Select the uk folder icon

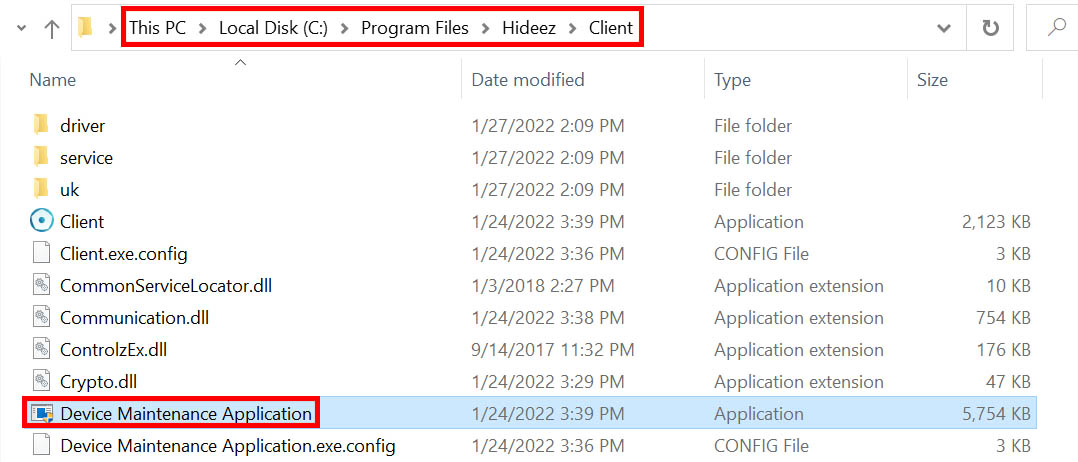click(41, 189)
